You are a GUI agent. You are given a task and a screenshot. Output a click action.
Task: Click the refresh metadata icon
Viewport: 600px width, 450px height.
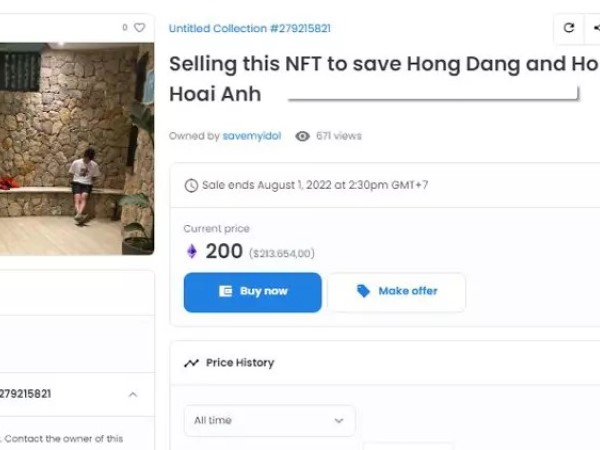tap(569, 29)
